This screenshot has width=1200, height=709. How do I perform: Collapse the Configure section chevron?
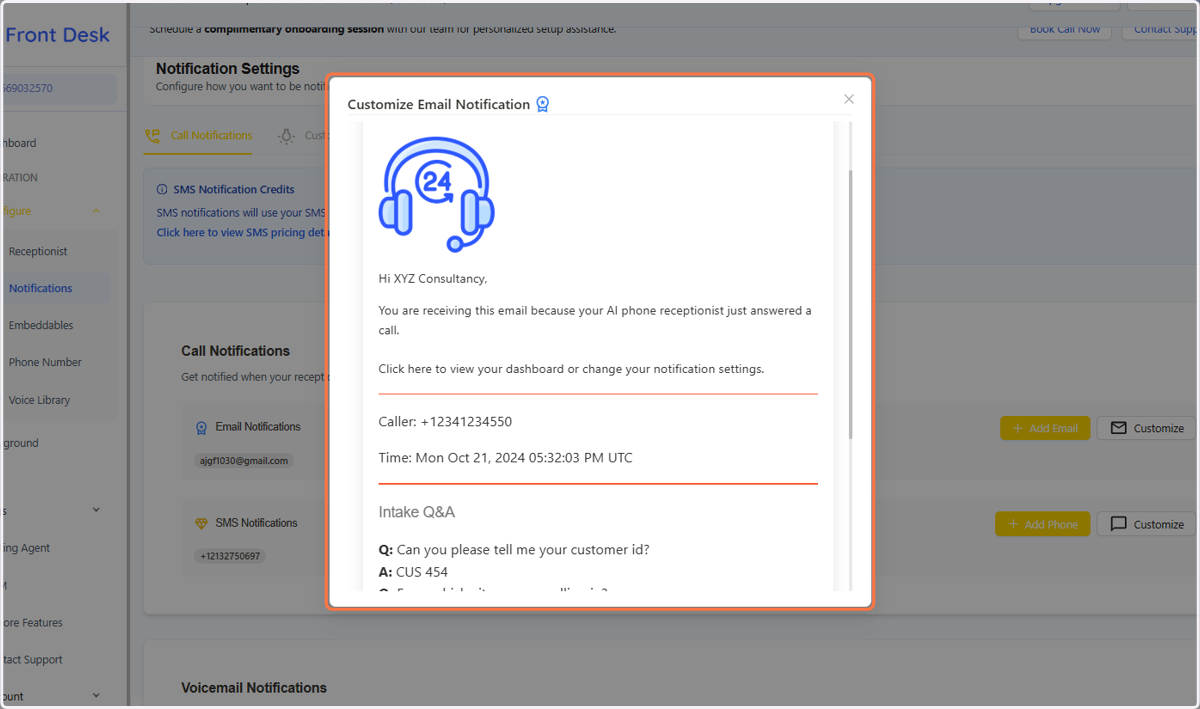96,211
